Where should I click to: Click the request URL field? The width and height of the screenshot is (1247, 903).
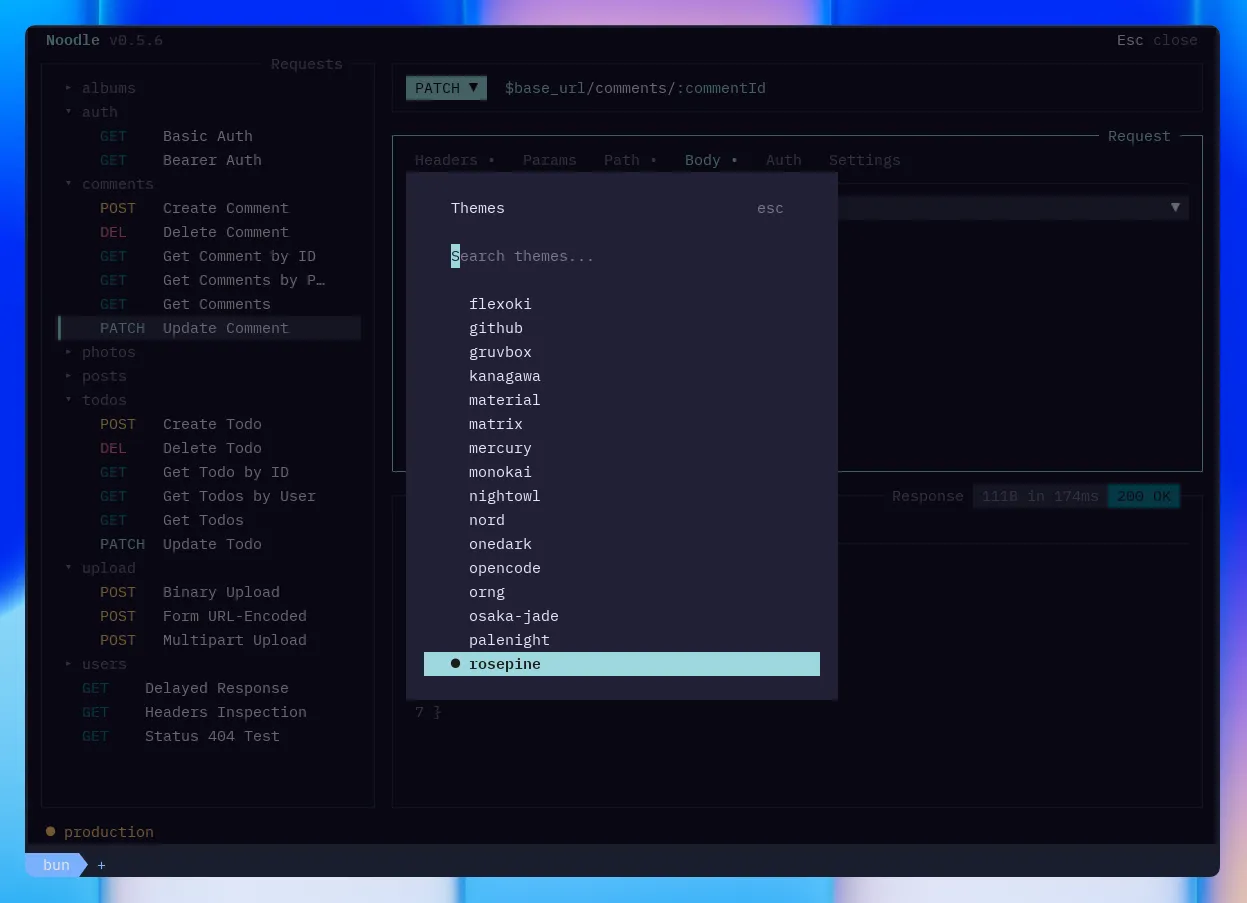pyautogui.click(x=635, y=88)
